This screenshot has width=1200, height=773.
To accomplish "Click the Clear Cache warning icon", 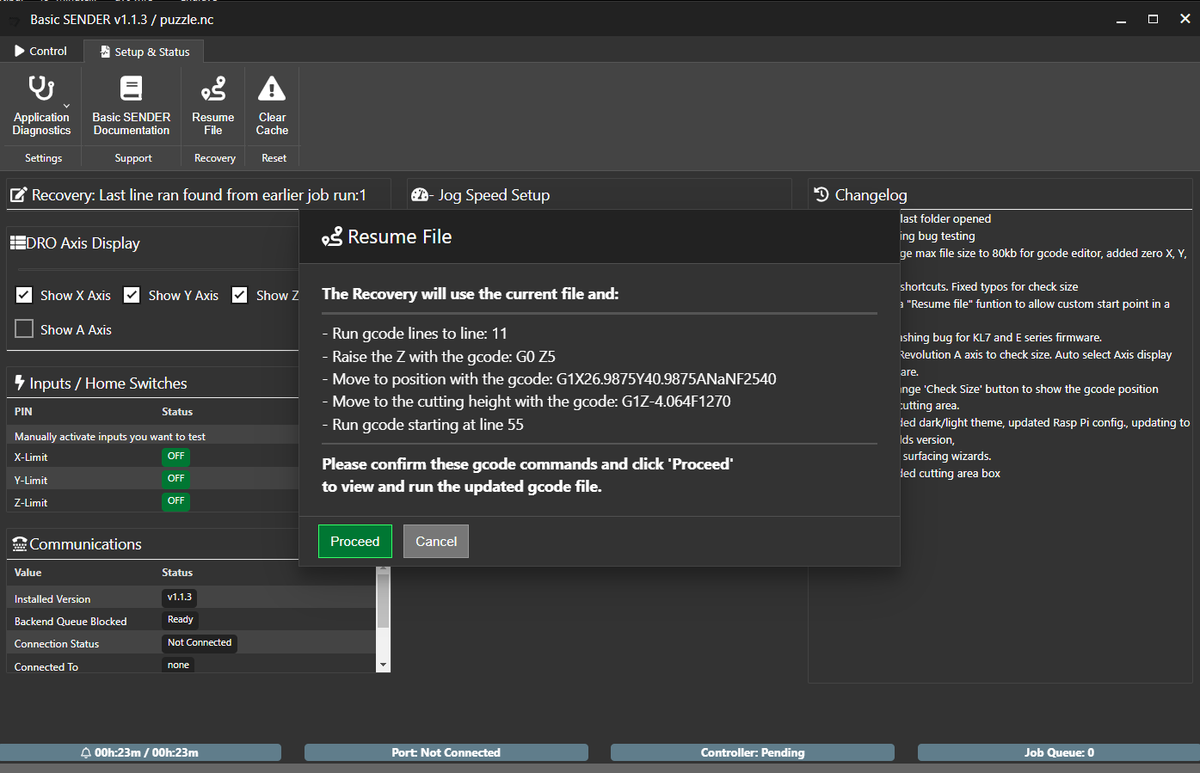I will click(x=271, y=88).
